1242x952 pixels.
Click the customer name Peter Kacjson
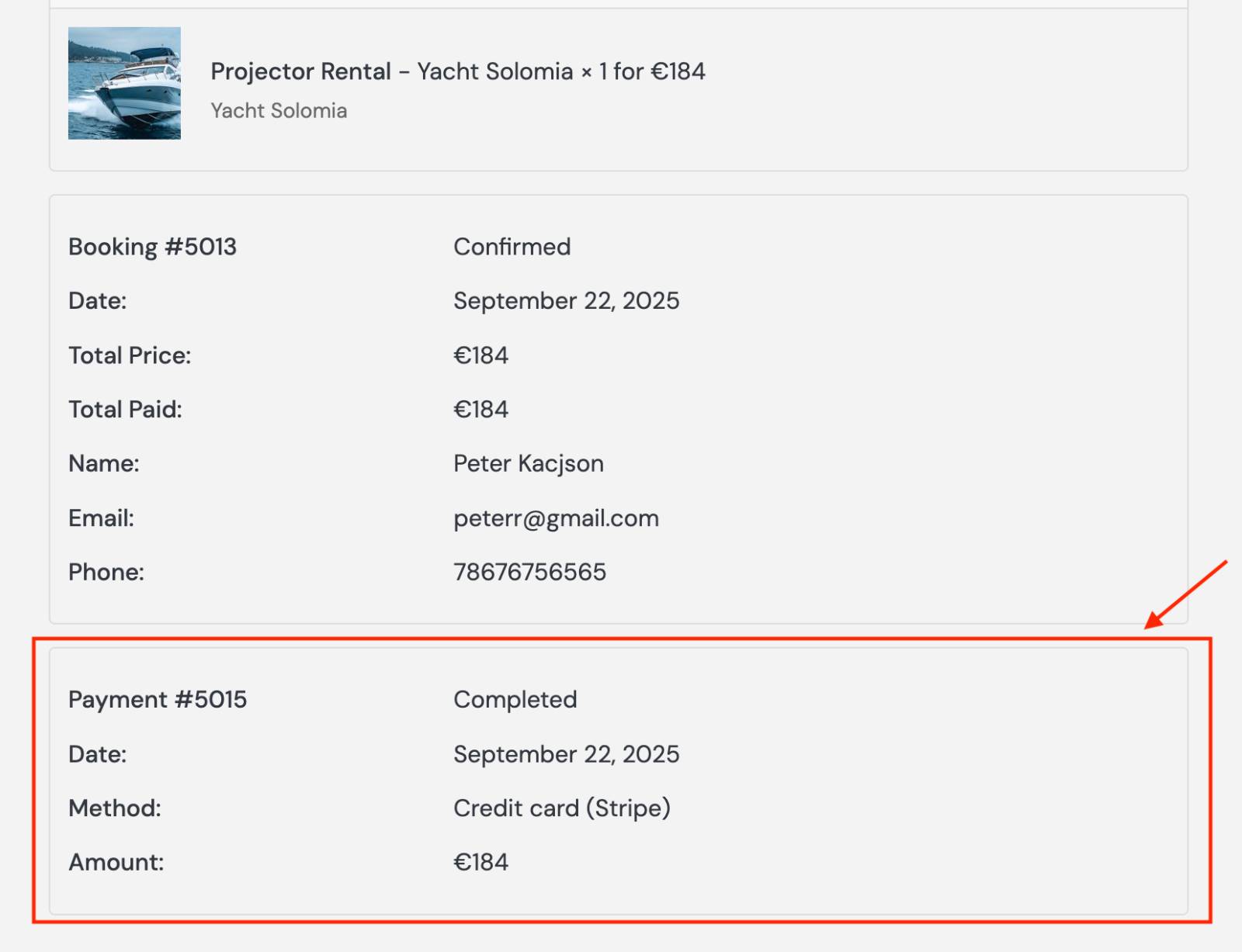click(x=528, y=464)
